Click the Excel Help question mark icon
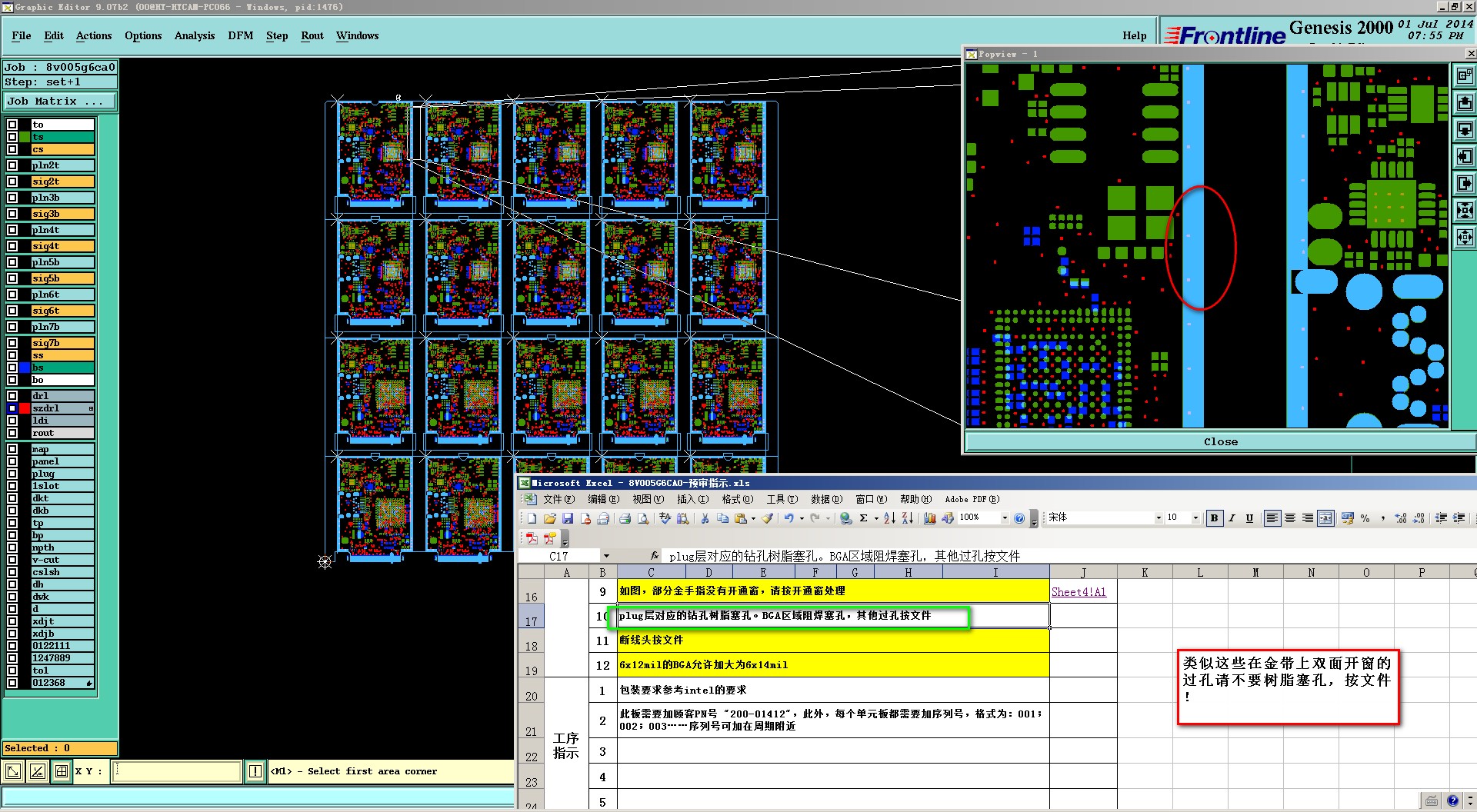This screenshot has height=812, width=1477. point(1019,518)
